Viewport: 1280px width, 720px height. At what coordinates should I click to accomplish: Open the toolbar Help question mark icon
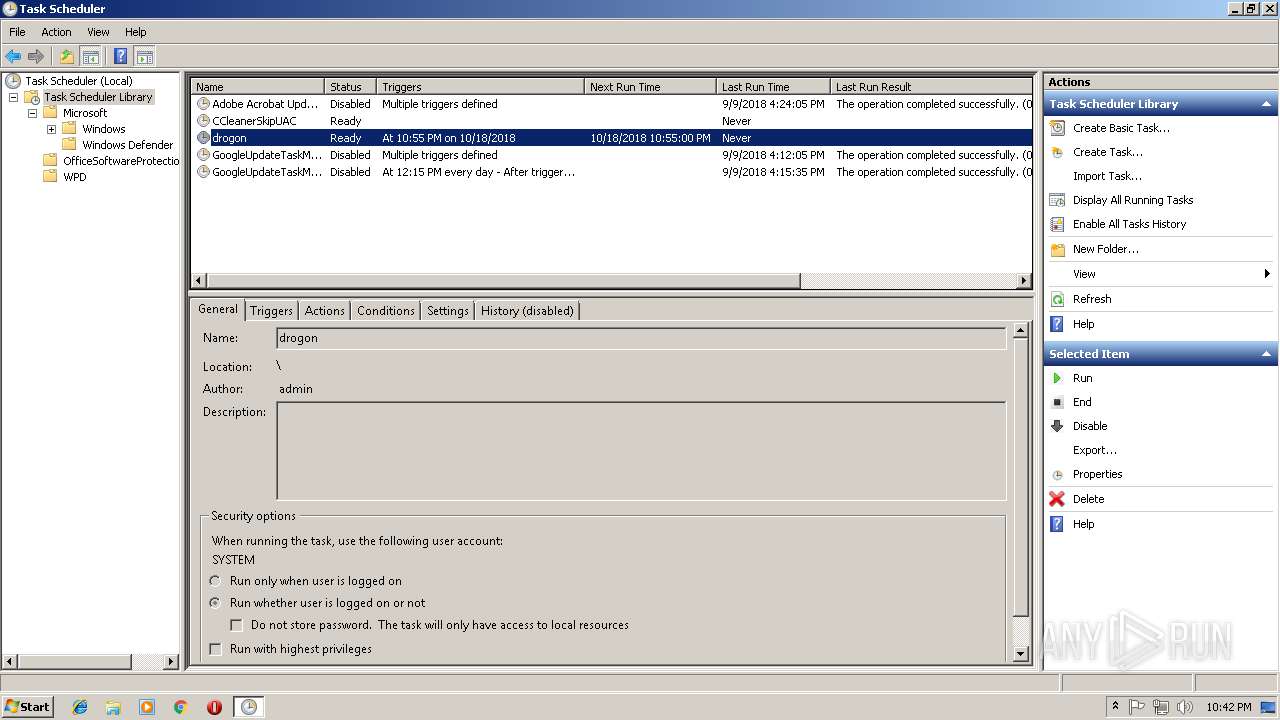point(121,57)
